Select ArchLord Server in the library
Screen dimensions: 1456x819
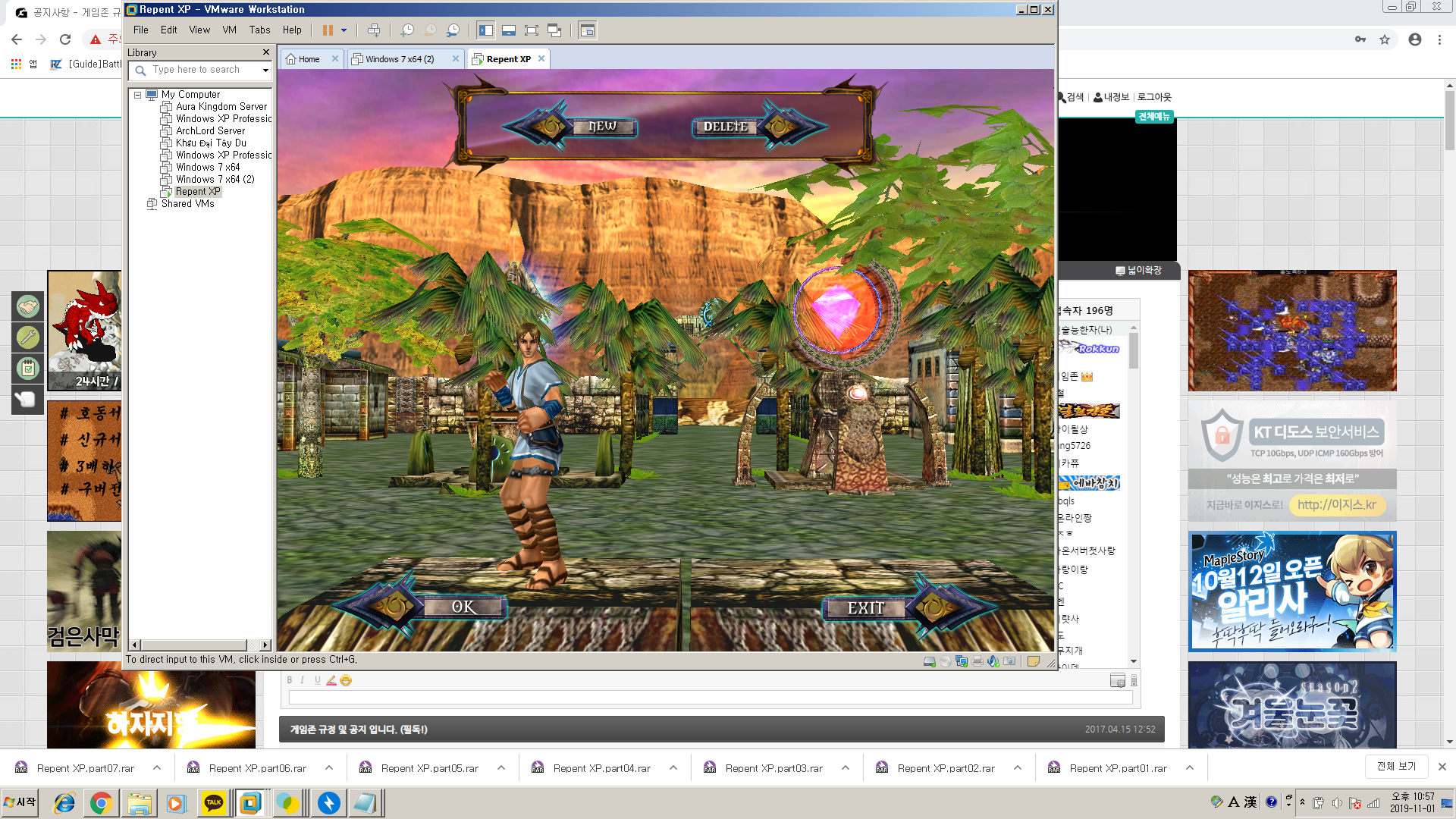pos(210,130)
